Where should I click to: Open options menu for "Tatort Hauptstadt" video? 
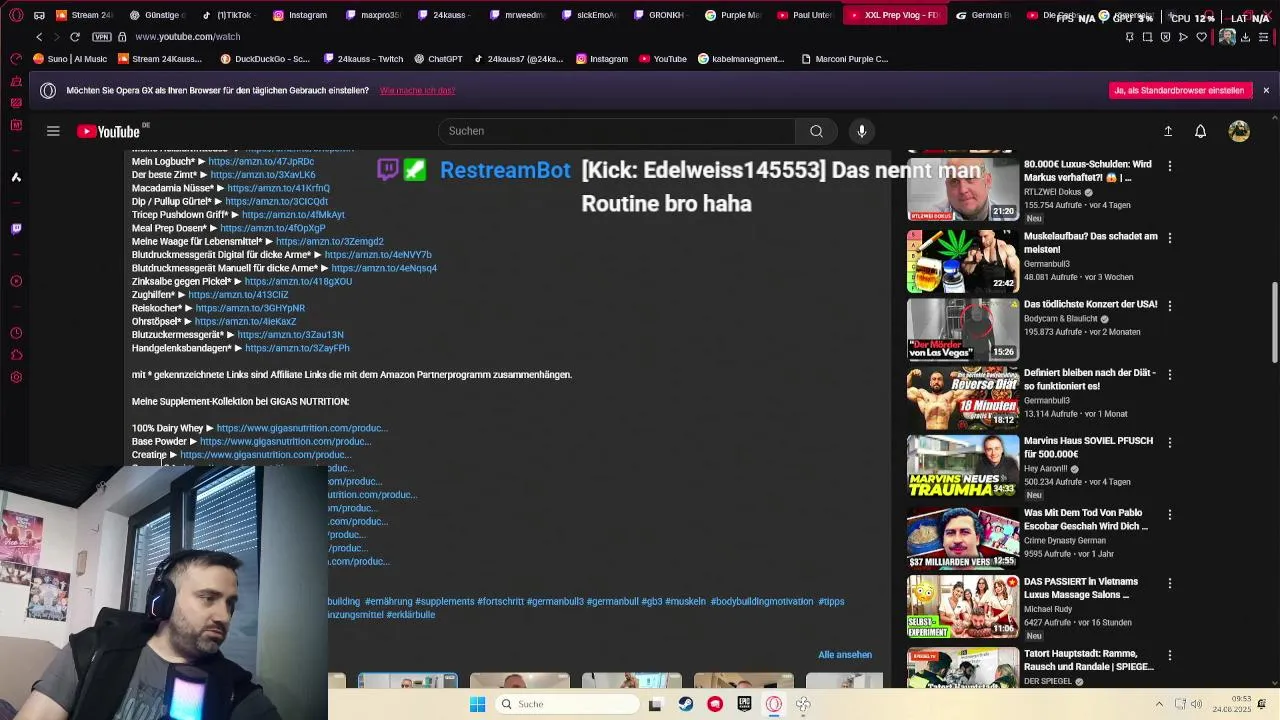1169,654
